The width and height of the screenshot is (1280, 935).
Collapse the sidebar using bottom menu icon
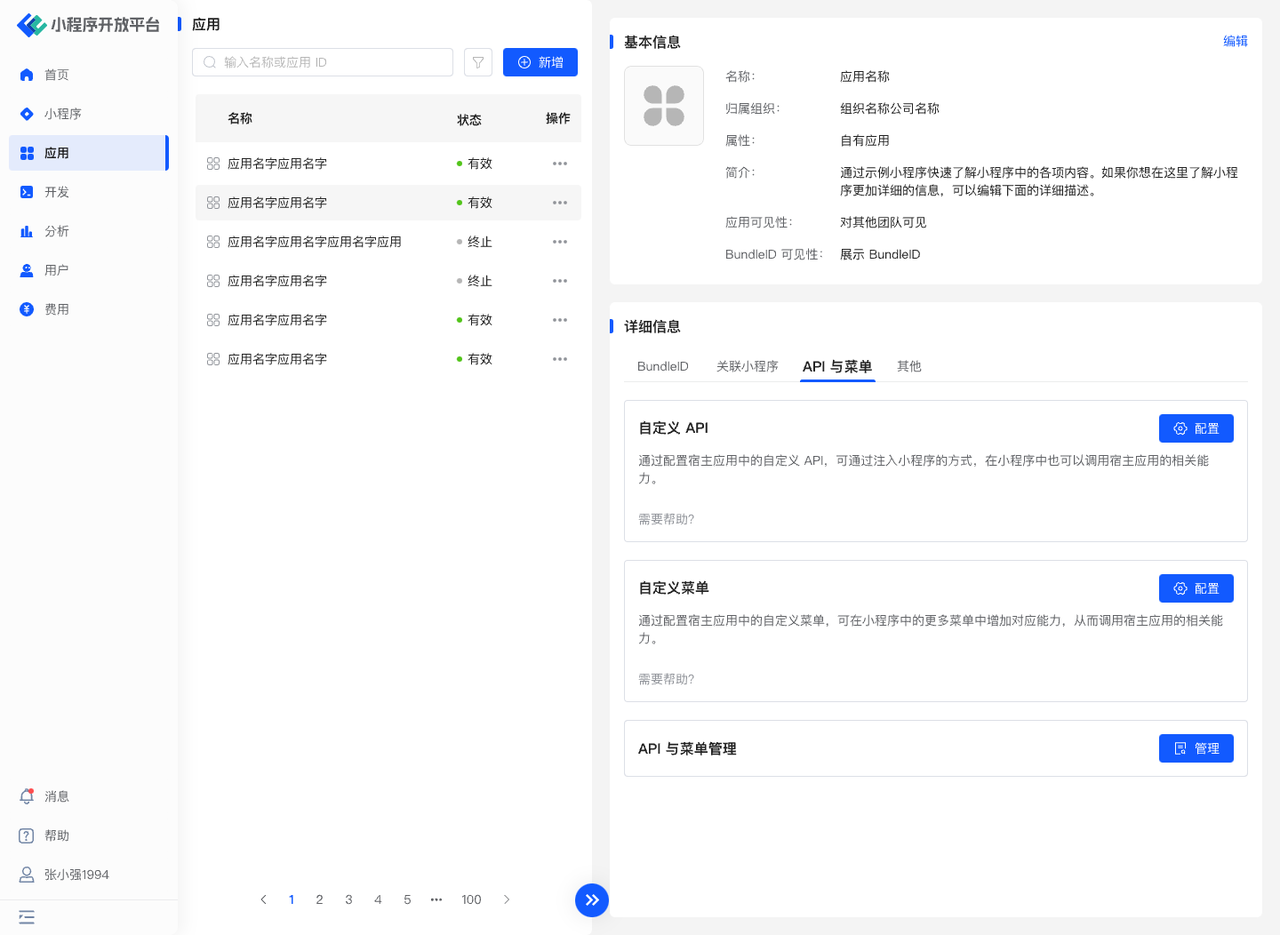[x=27, y=916]
